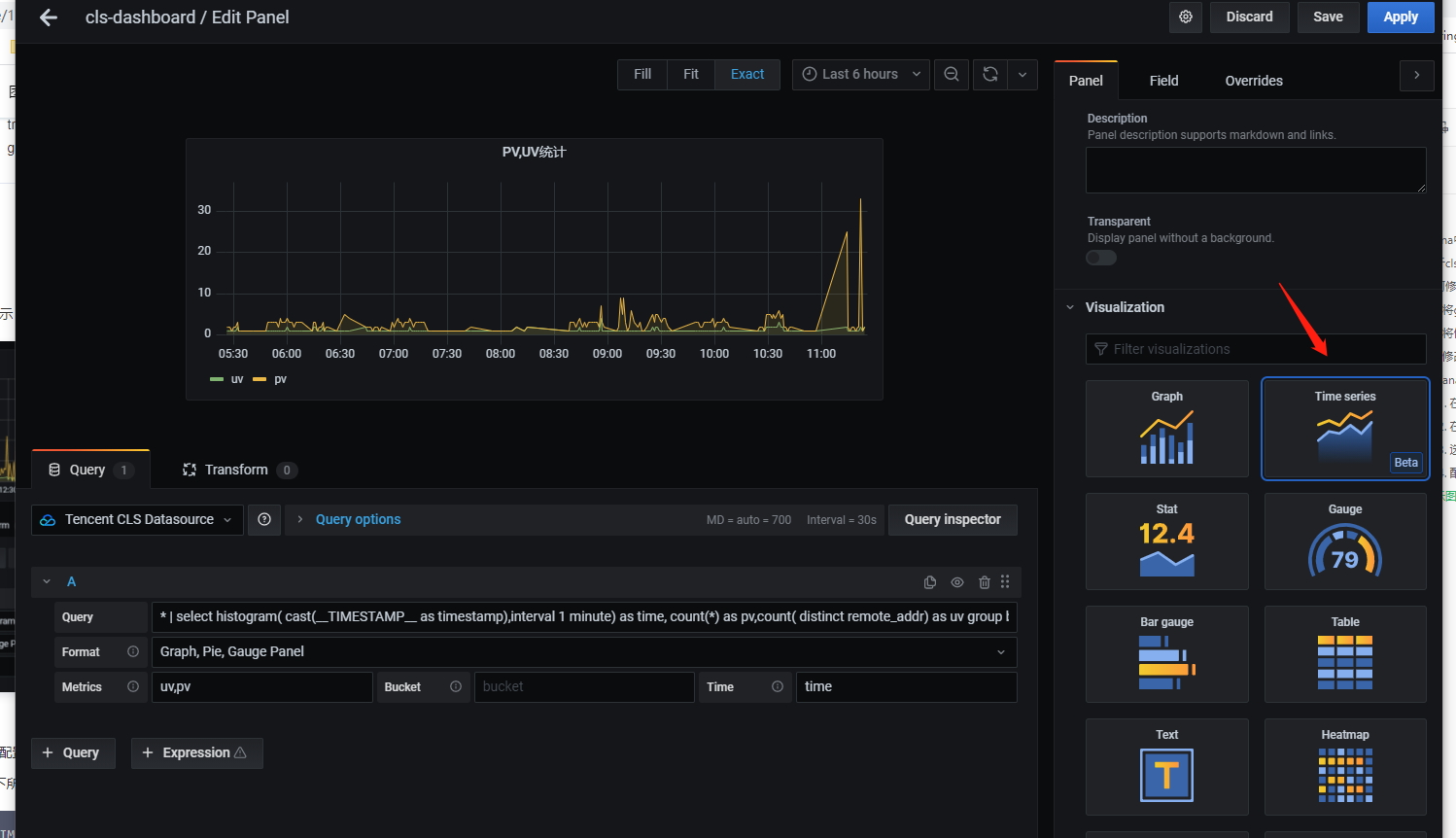Click the panel Description text area
1456x838 pixels.
[x=1256, y=170]
